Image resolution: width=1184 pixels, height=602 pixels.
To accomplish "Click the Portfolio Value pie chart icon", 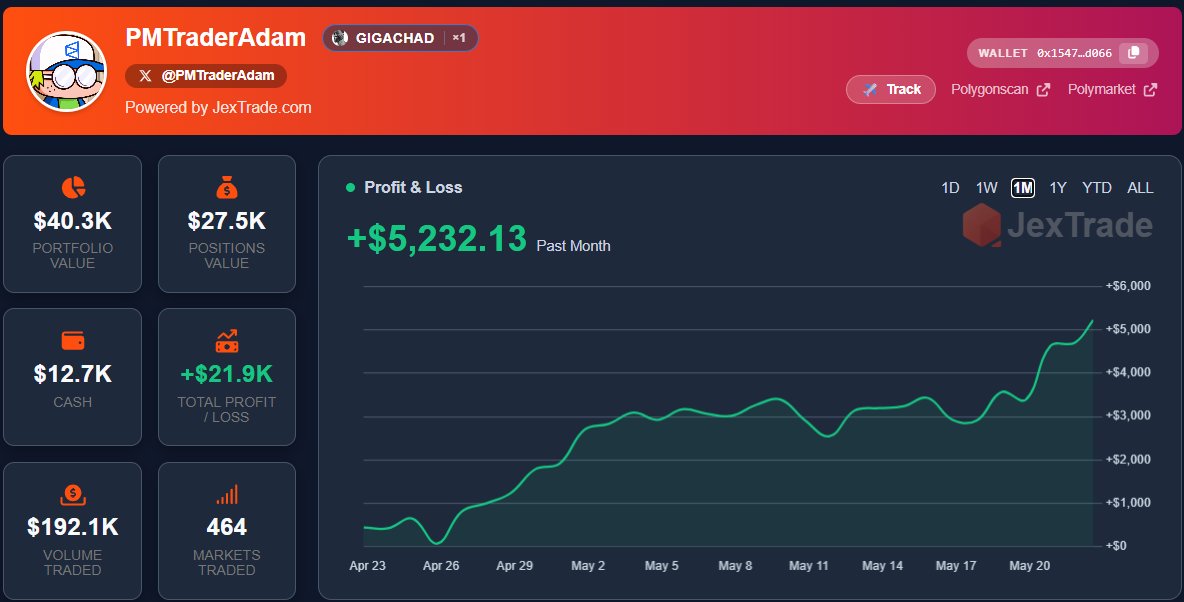I will click(x=72, y=187).
